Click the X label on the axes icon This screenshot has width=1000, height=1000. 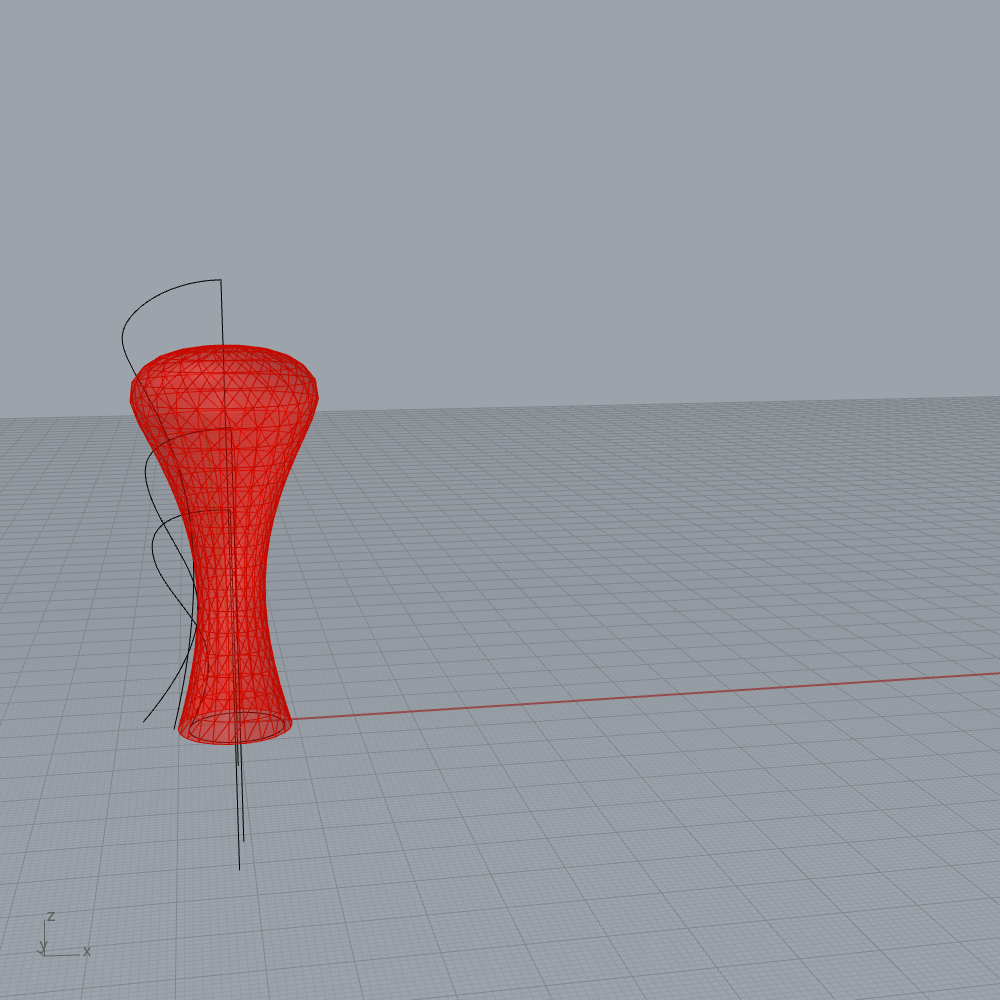click(x=87, y=951)
